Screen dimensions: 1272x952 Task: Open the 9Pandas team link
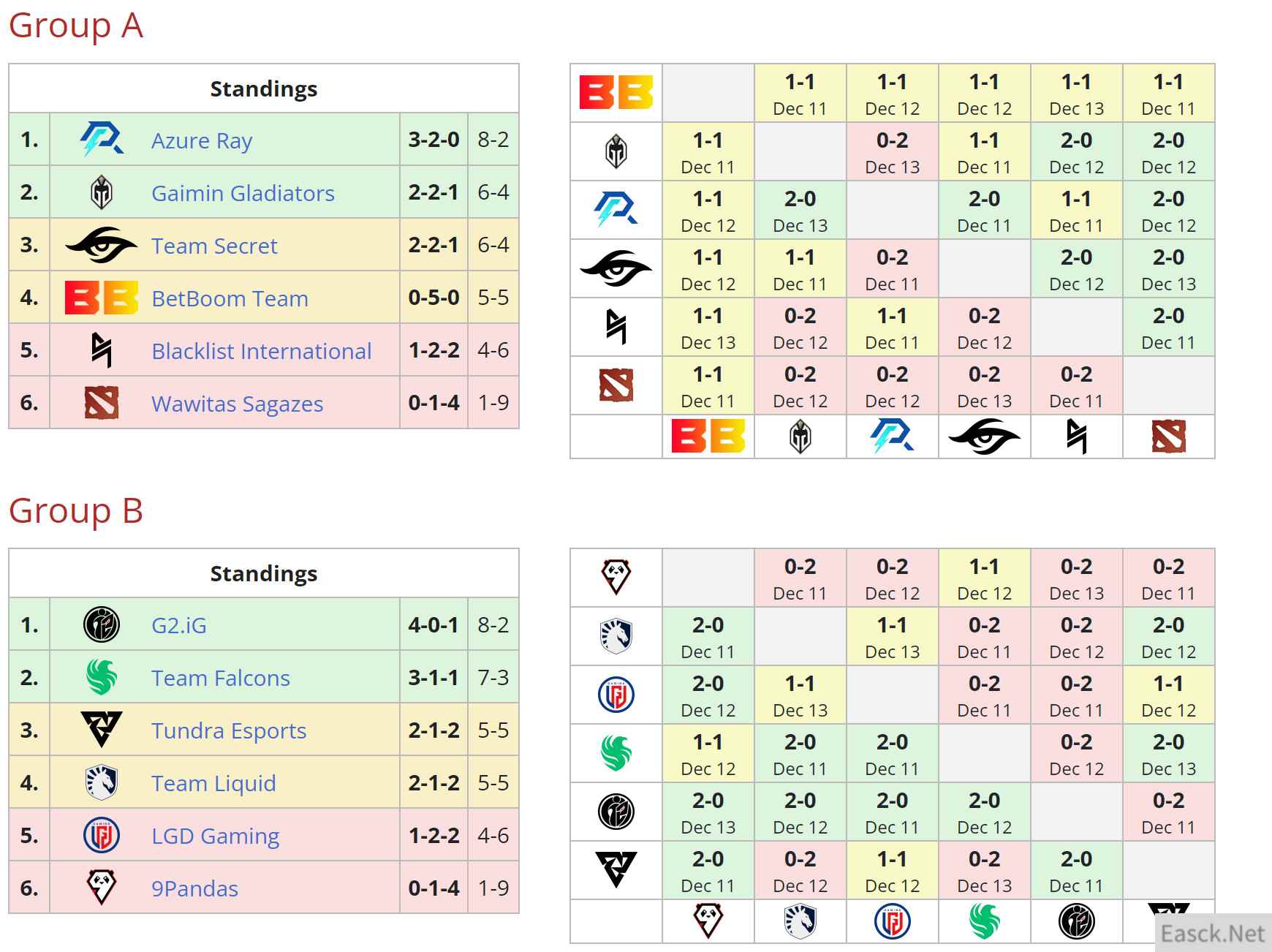(194, 888)
